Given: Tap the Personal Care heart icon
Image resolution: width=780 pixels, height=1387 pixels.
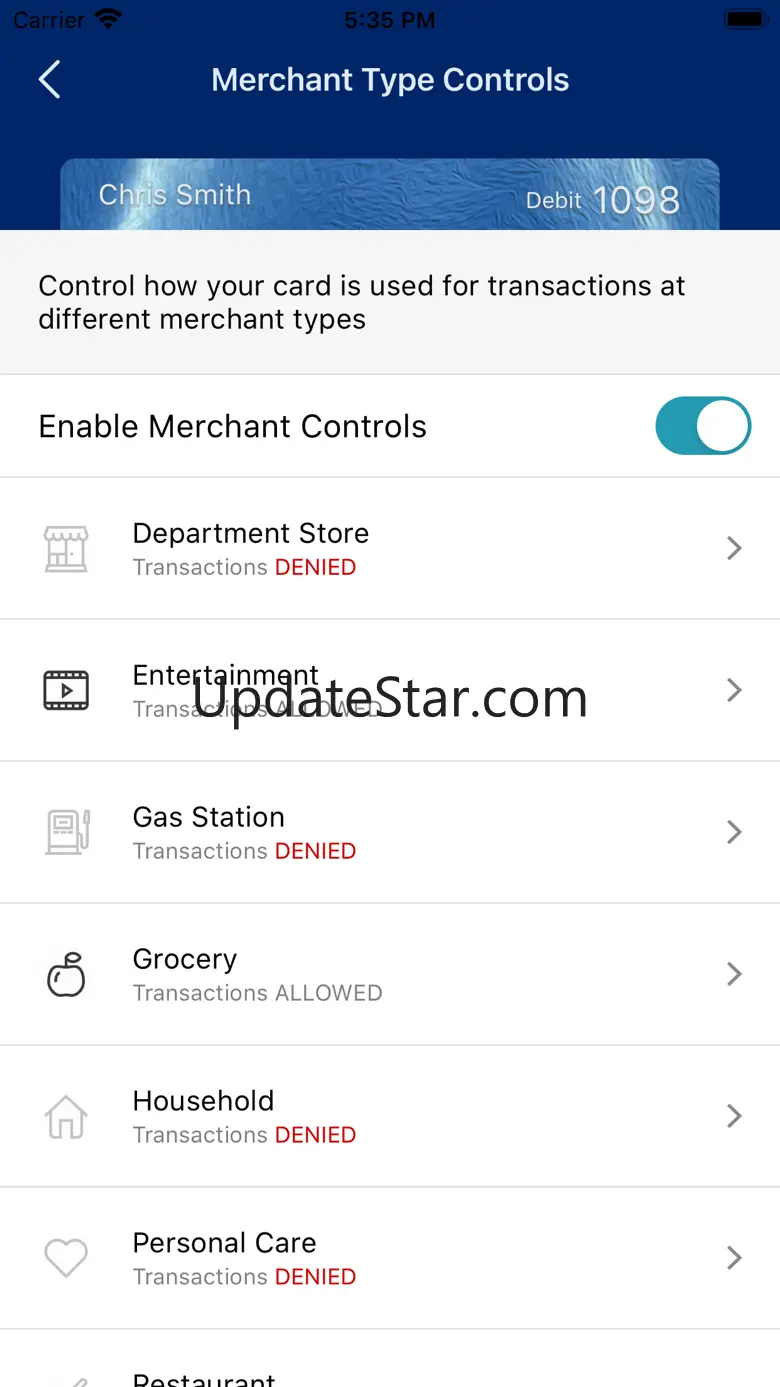Looking at the screenshot, I should (x=66, y=1258).
